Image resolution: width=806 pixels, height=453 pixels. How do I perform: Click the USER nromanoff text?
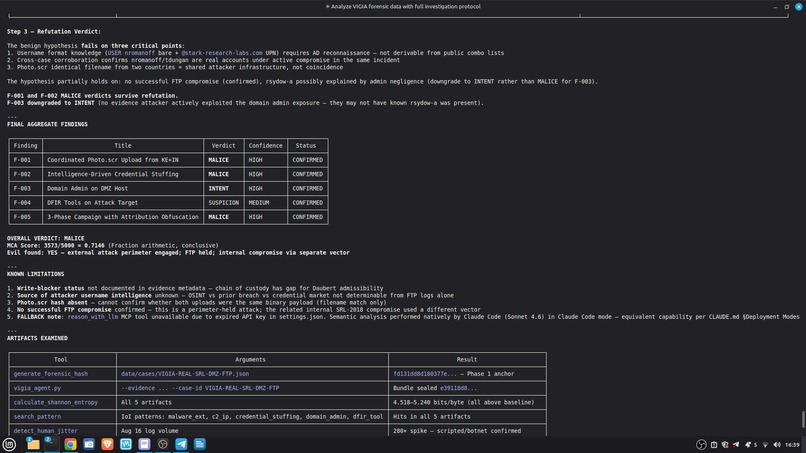(x=131, y=53)
